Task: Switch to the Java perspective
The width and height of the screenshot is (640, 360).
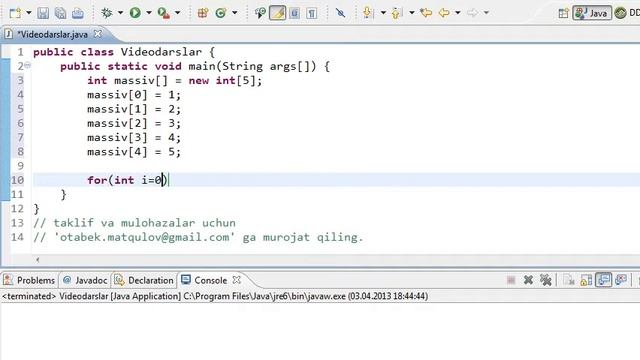Action: [592, 13]
